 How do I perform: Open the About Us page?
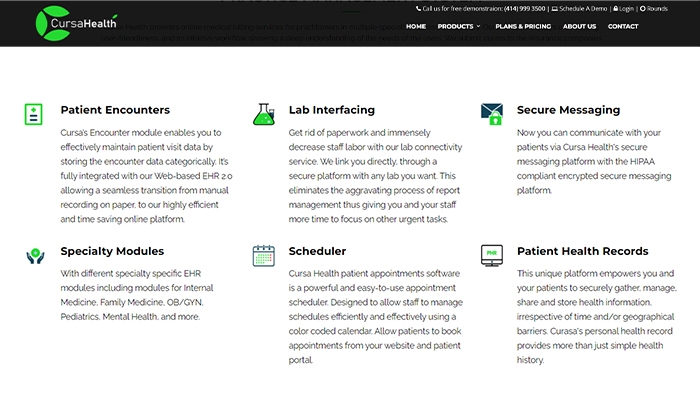tap(579, 26)
